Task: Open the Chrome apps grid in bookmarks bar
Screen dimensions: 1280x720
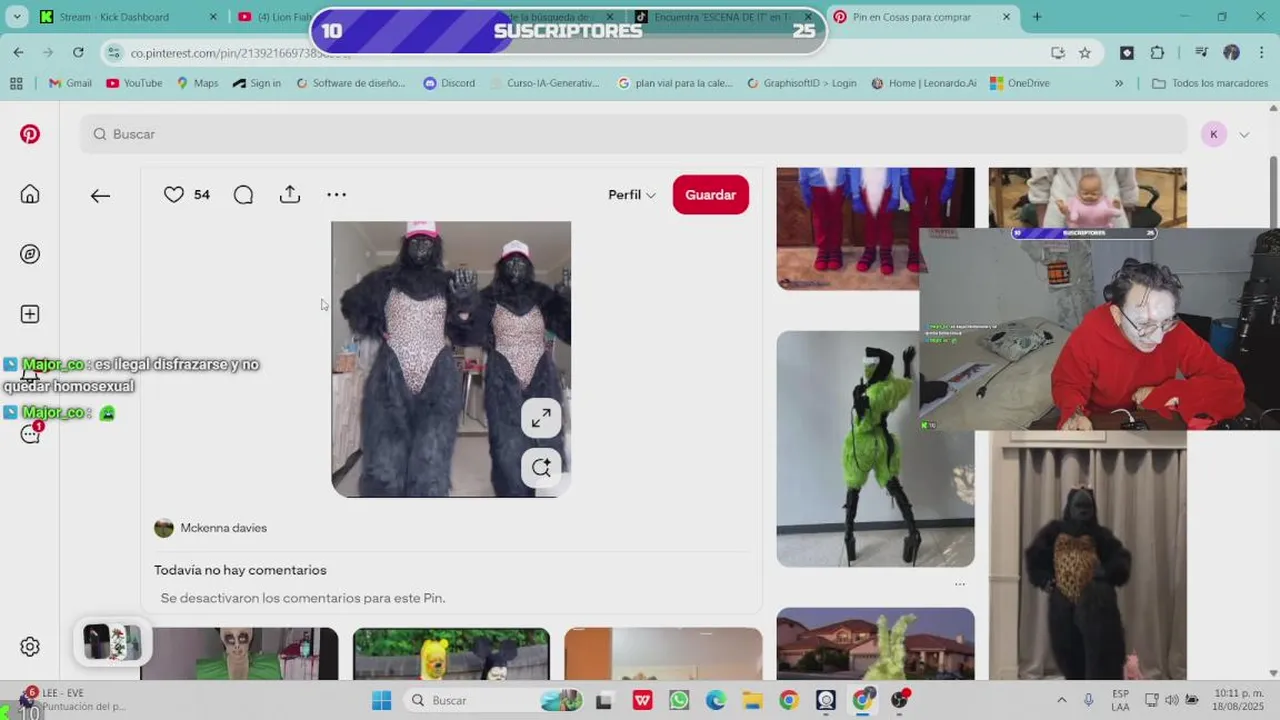Action: [16, 83]
